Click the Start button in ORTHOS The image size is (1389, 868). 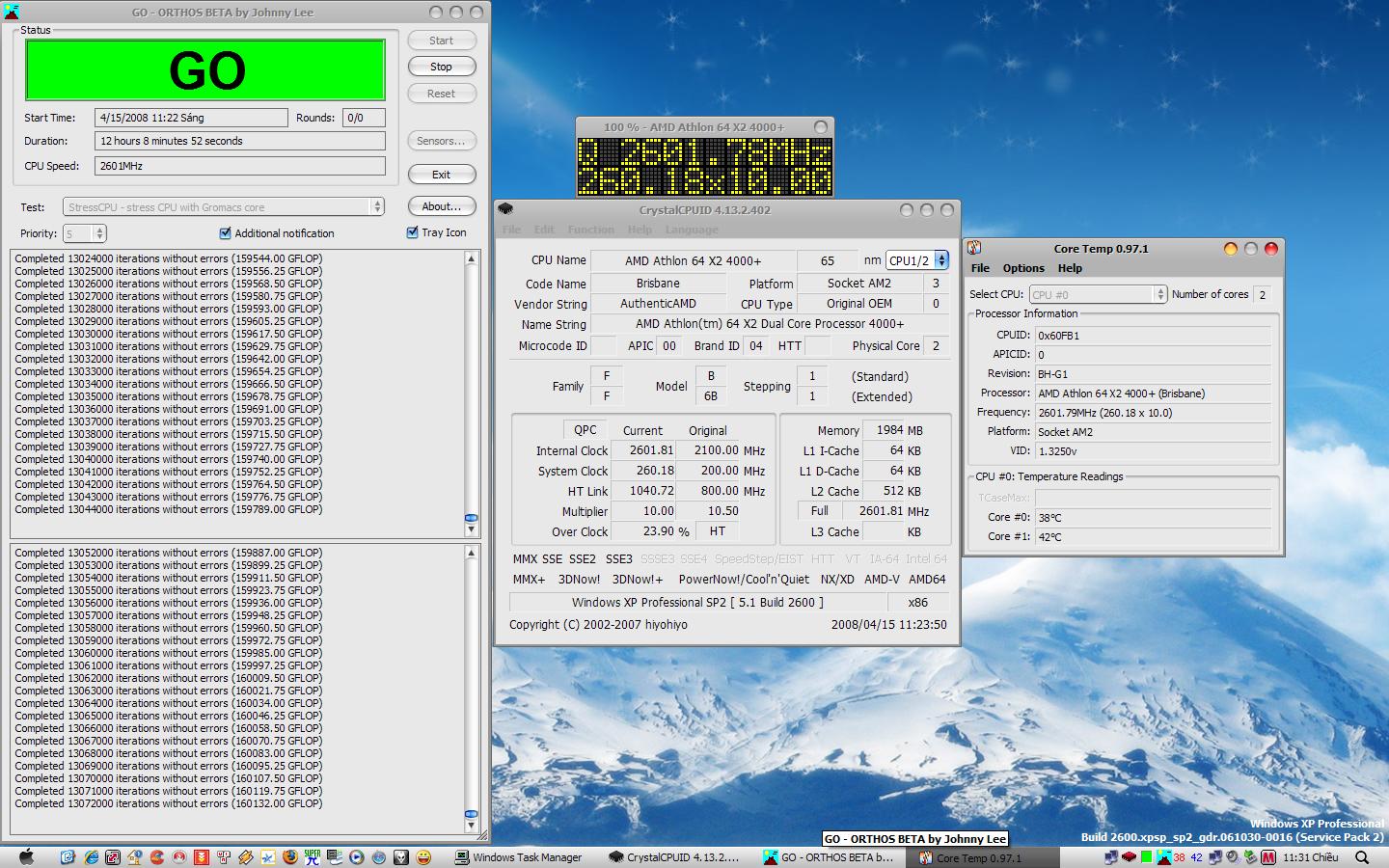441,41
